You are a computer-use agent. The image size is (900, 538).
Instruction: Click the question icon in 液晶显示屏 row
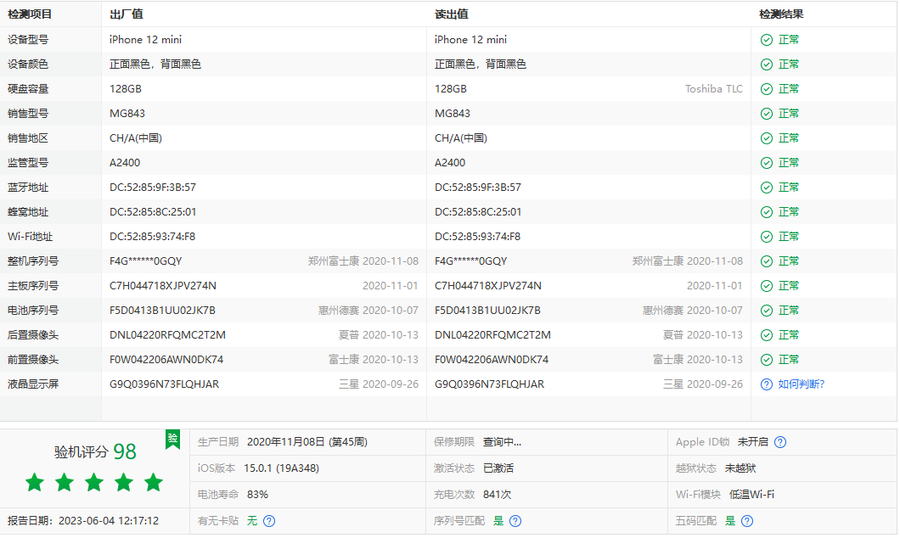coord(766,384)
